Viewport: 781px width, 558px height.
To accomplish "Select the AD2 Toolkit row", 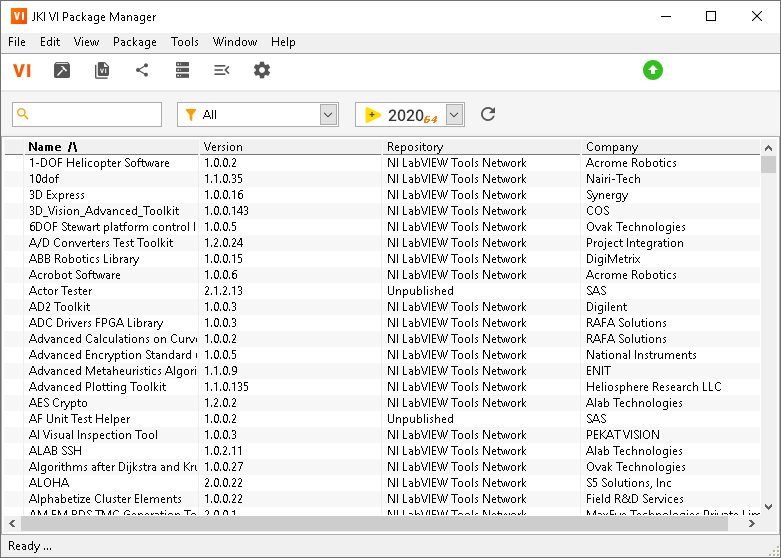I will pos(383,306).
